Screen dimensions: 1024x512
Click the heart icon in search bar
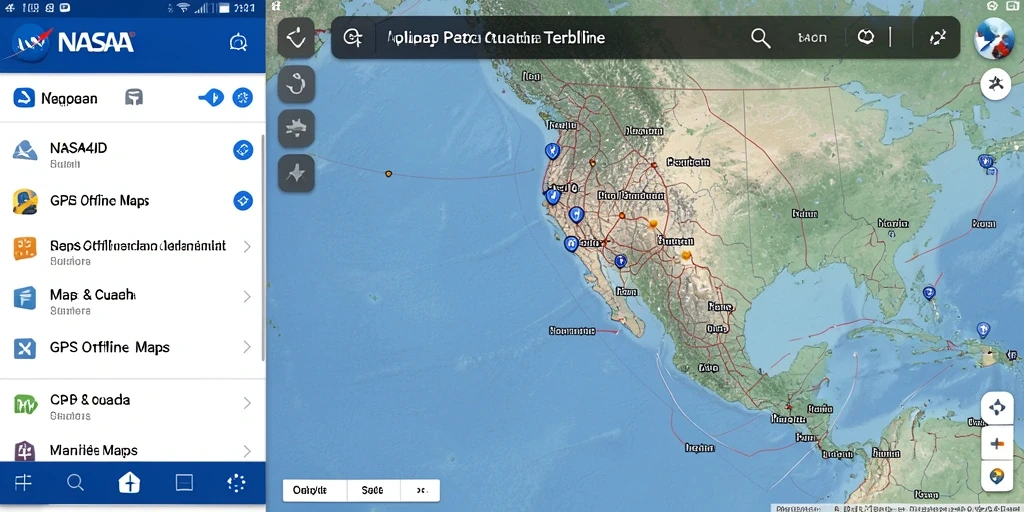pyautogui.click(x=866, y=37)
